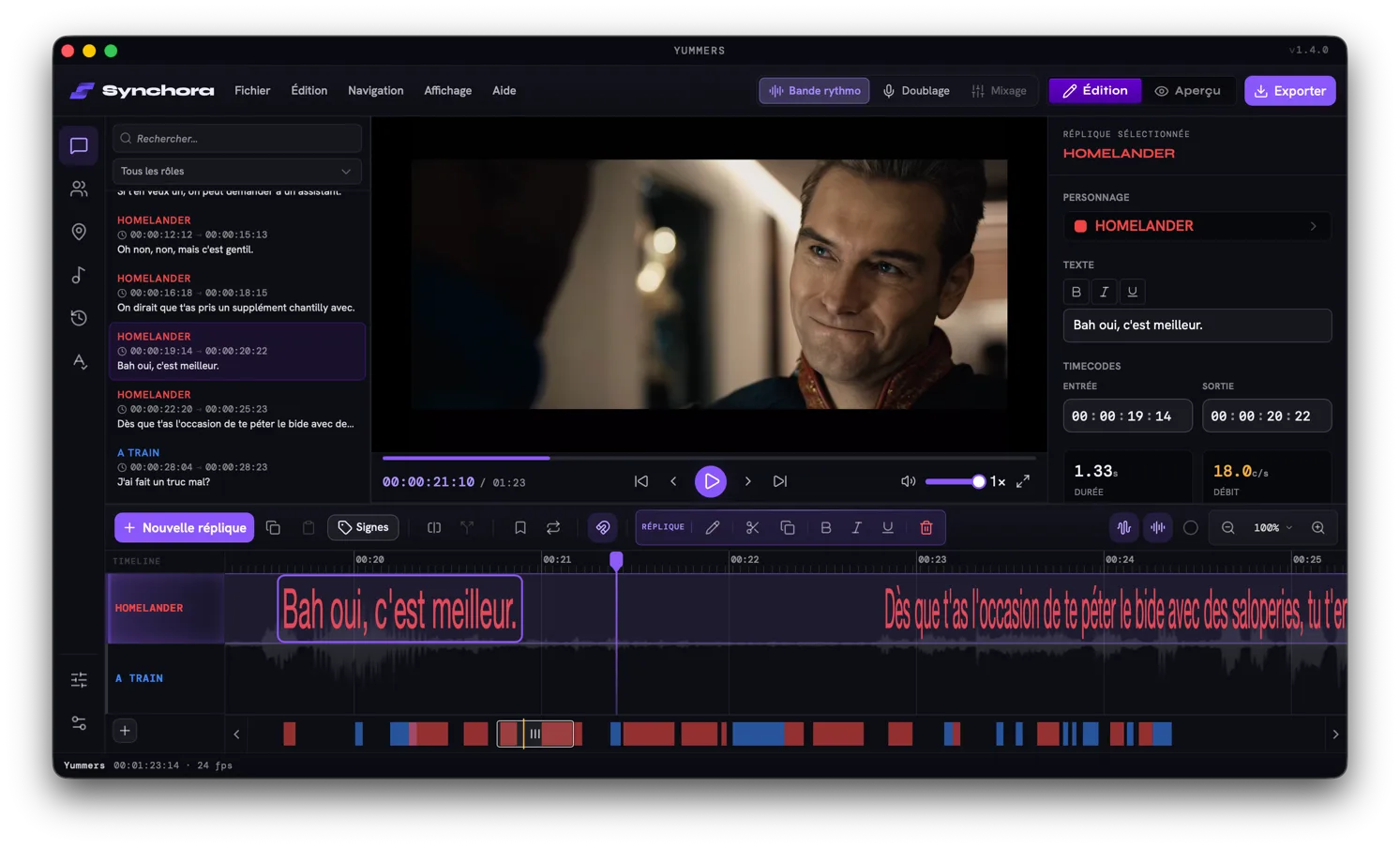Toggle bold in the Texte panel
This screenshot has width=1400, height=848.
(x=1076, y=292)
